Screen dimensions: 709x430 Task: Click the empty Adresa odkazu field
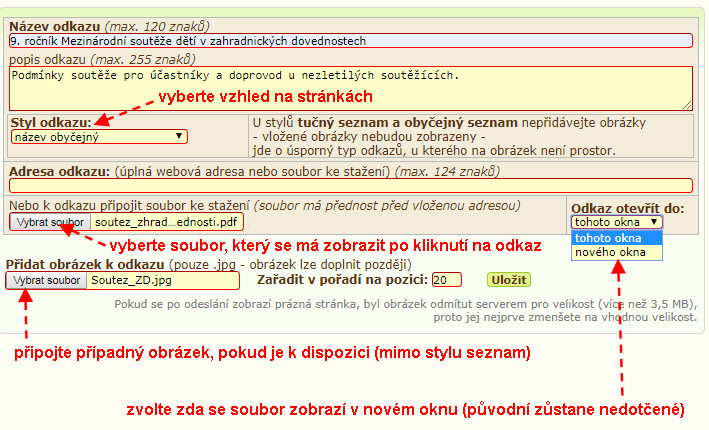click(350, 185)
